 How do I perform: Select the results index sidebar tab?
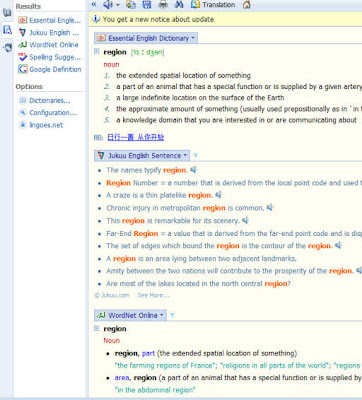[x=7, y=30]
